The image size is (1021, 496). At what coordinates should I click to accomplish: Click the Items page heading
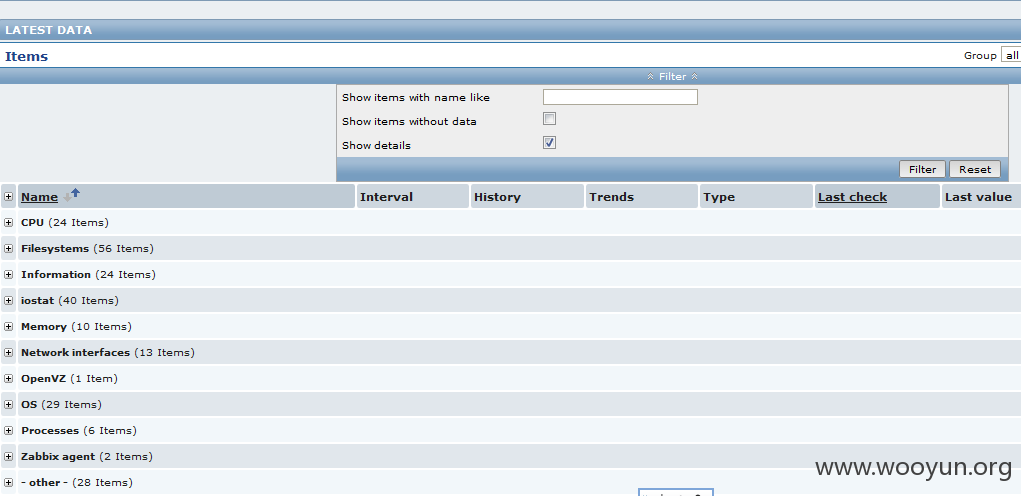(x=27, y=56)
